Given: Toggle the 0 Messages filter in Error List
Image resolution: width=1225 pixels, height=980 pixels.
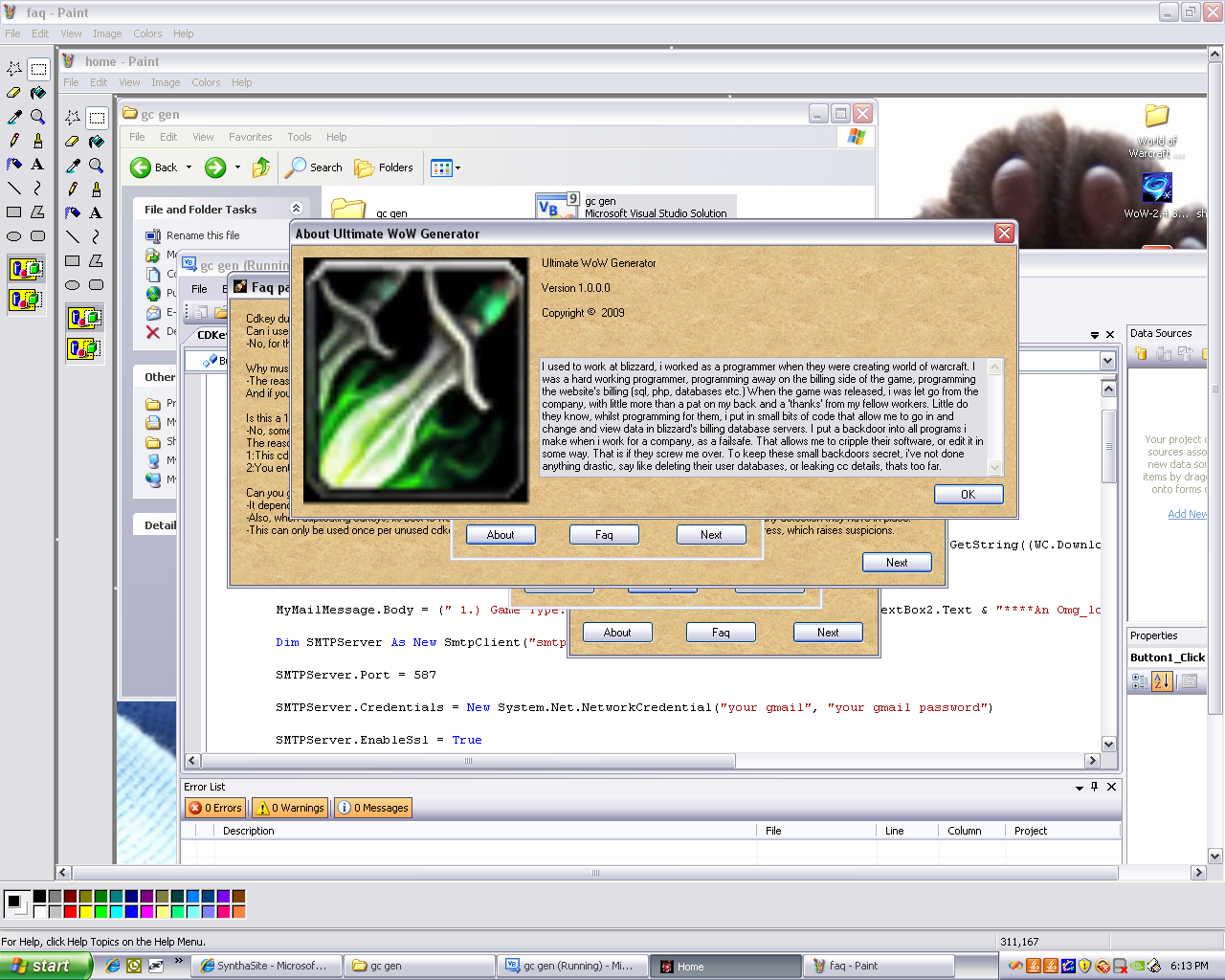Looking at the screenshot, I should 372,808.
